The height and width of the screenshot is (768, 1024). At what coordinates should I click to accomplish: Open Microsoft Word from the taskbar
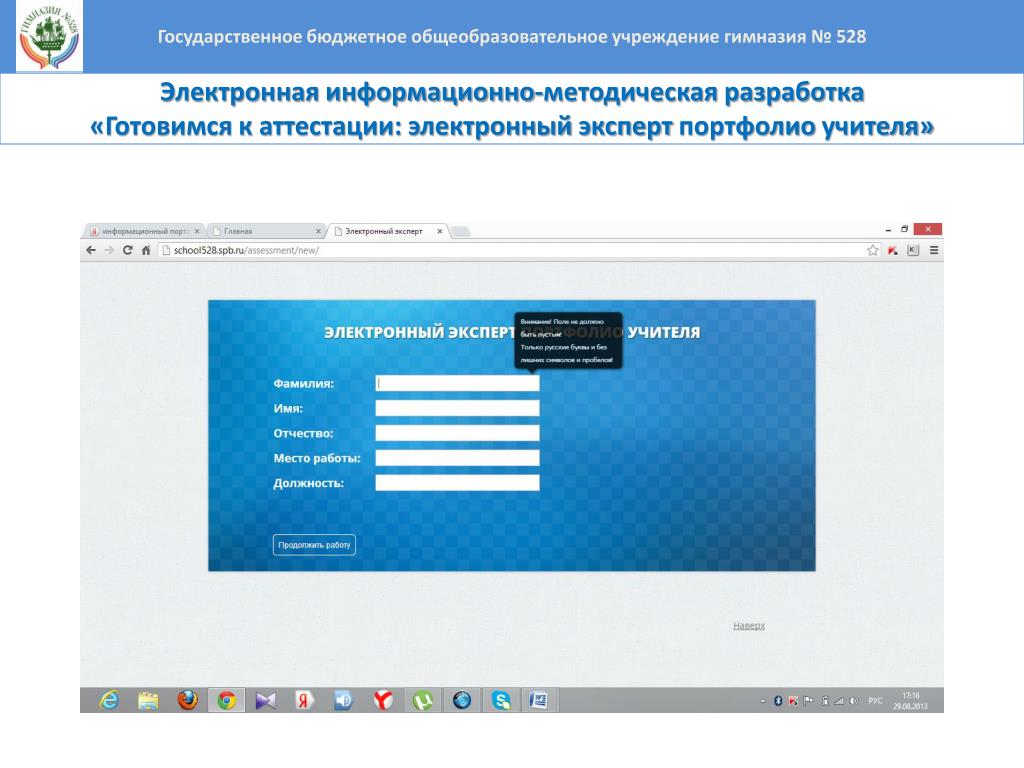[539, 700]
